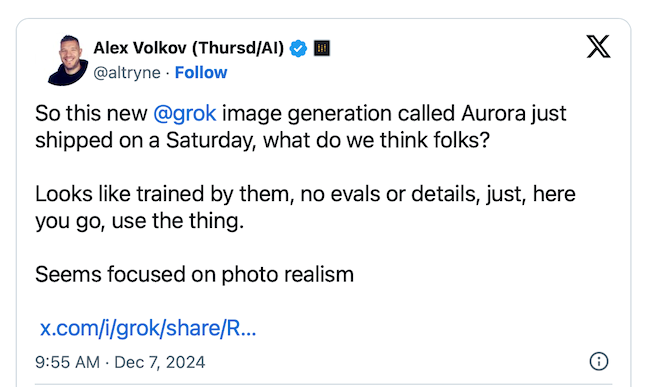Click the 9:55 AM timestamp
Screen dimensions: 655x387
(x=68, y=362)
